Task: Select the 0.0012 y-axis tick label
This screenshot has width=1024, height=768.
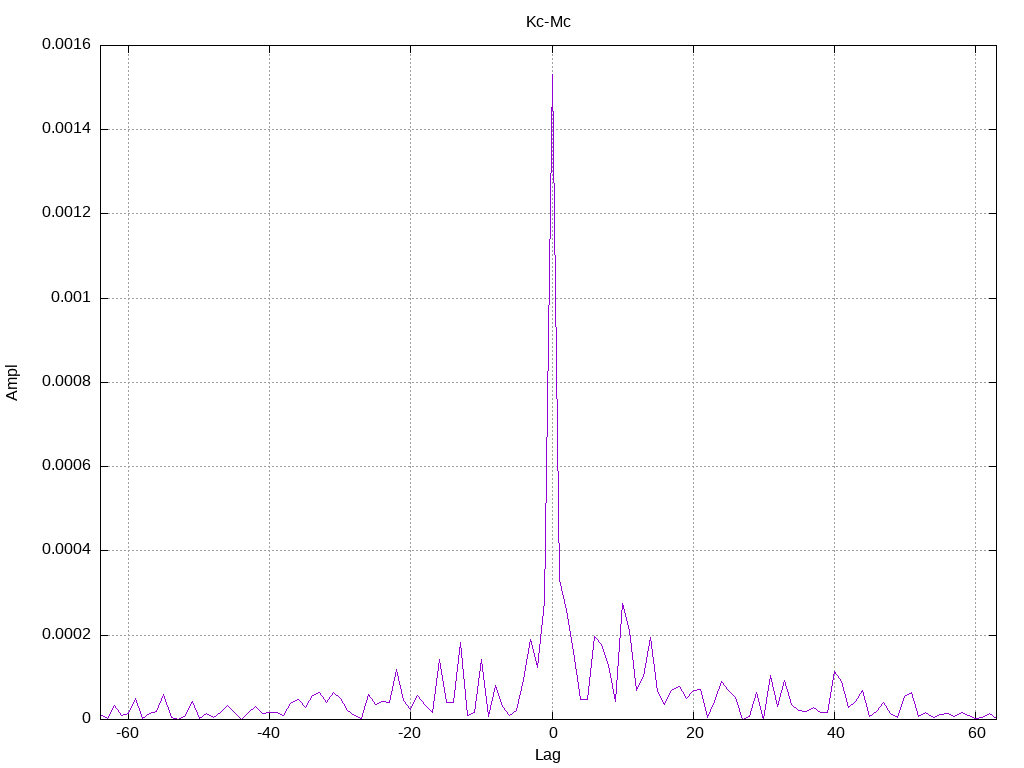Action: 67,212
